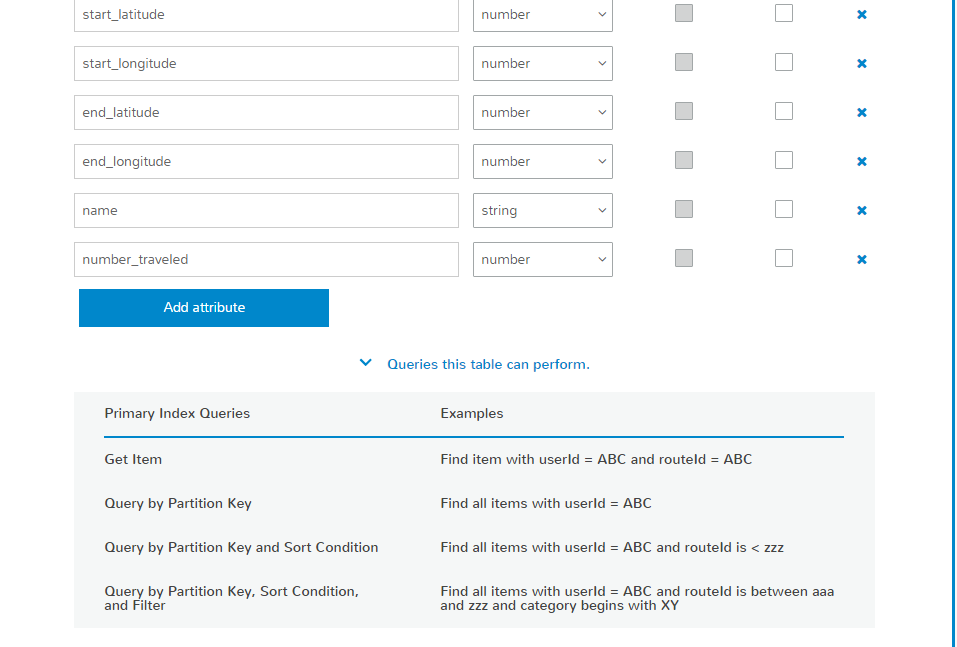957x647 pixels.
Task: Tick the white checkbox for start_latitude
Action: click(x=784, y=13)
